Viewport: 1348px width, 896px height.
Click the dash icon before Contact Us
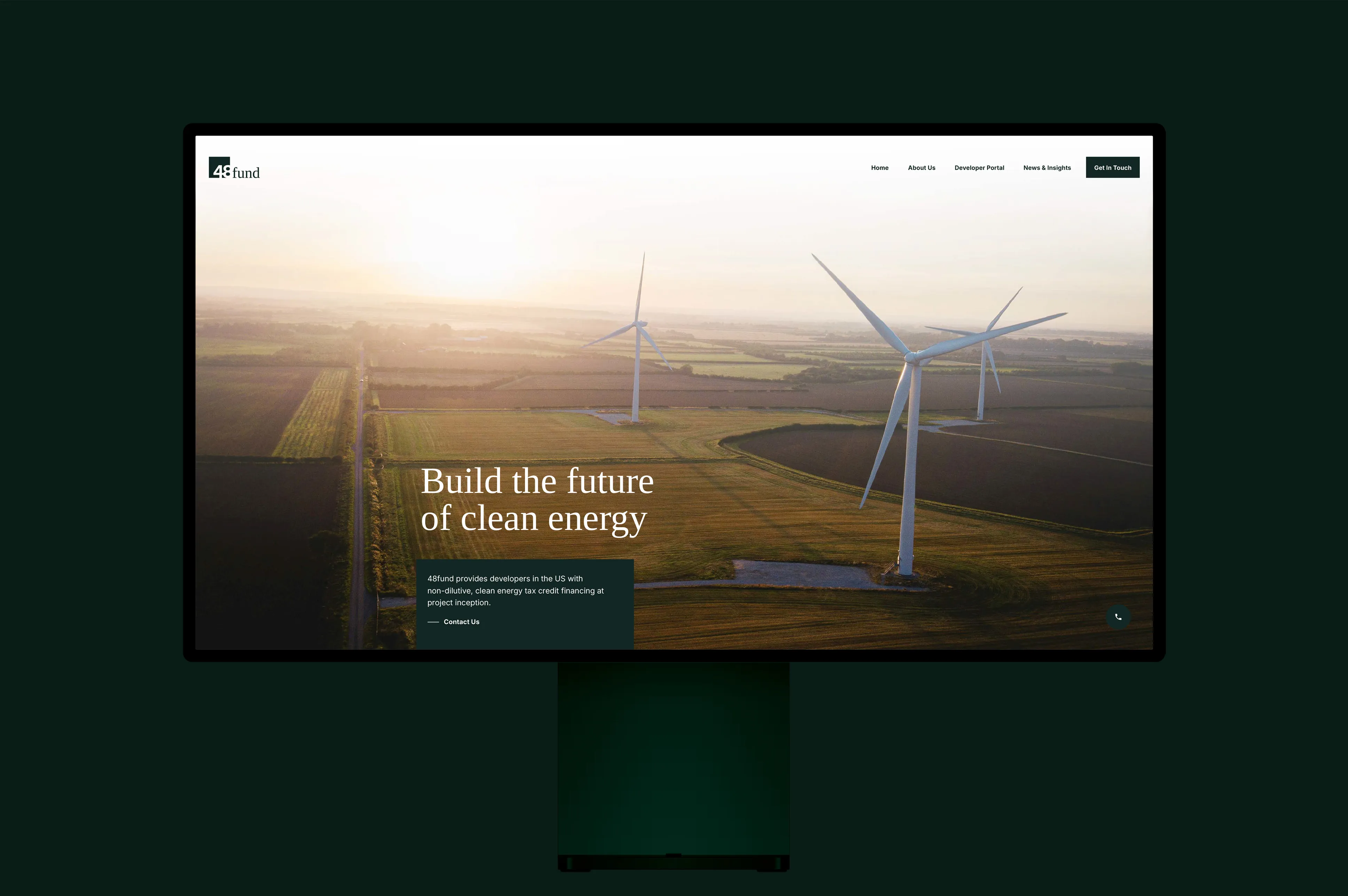click(433, 622)
